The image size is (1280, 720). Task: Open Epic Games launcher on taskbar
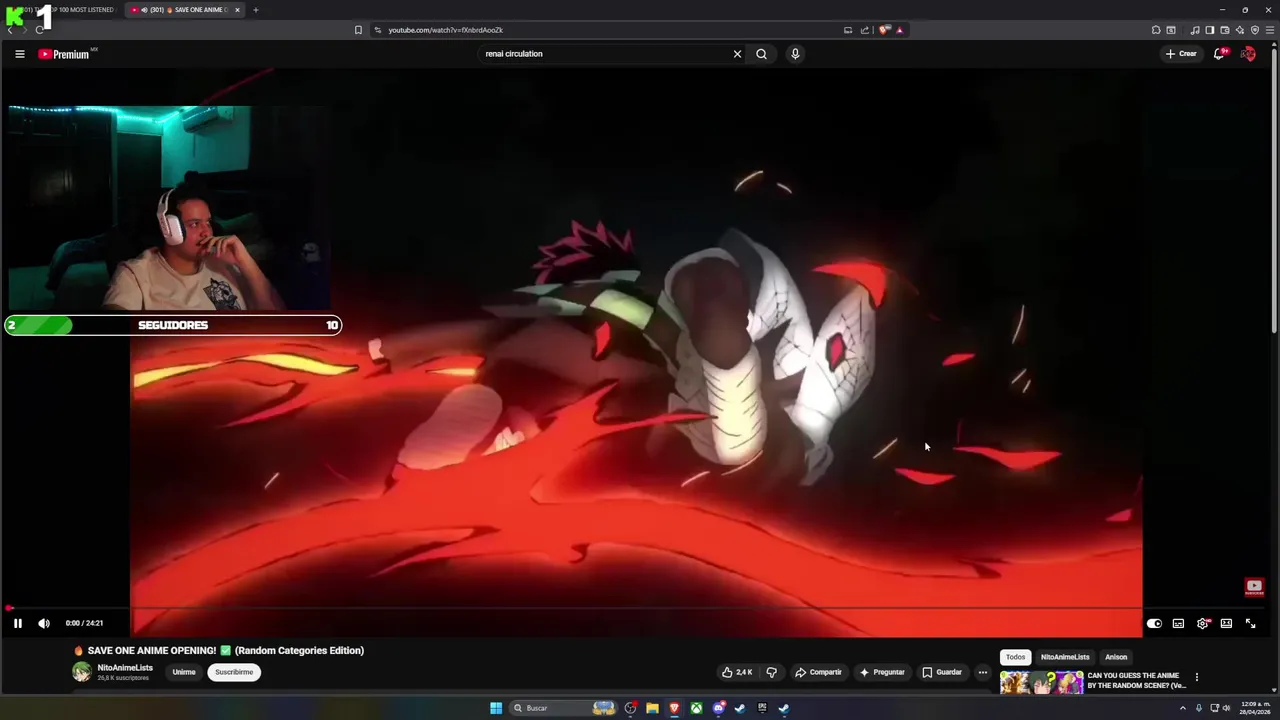pos(762,708)
